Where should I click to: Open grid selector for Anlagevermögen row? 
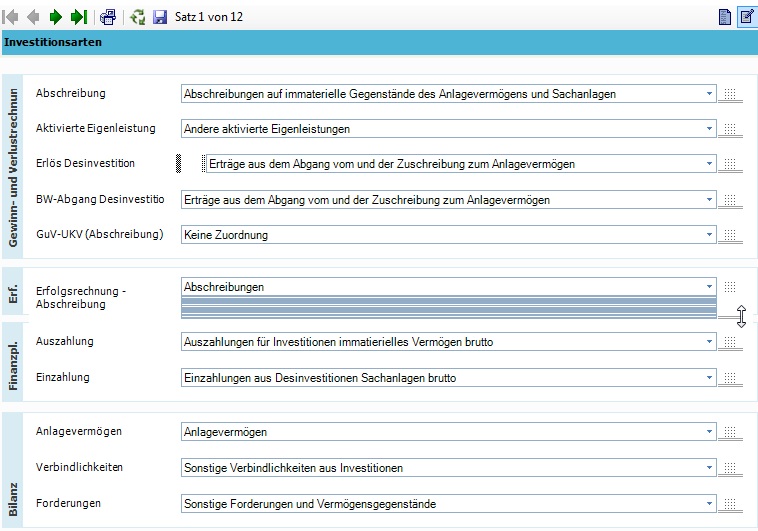click(730, 432)
